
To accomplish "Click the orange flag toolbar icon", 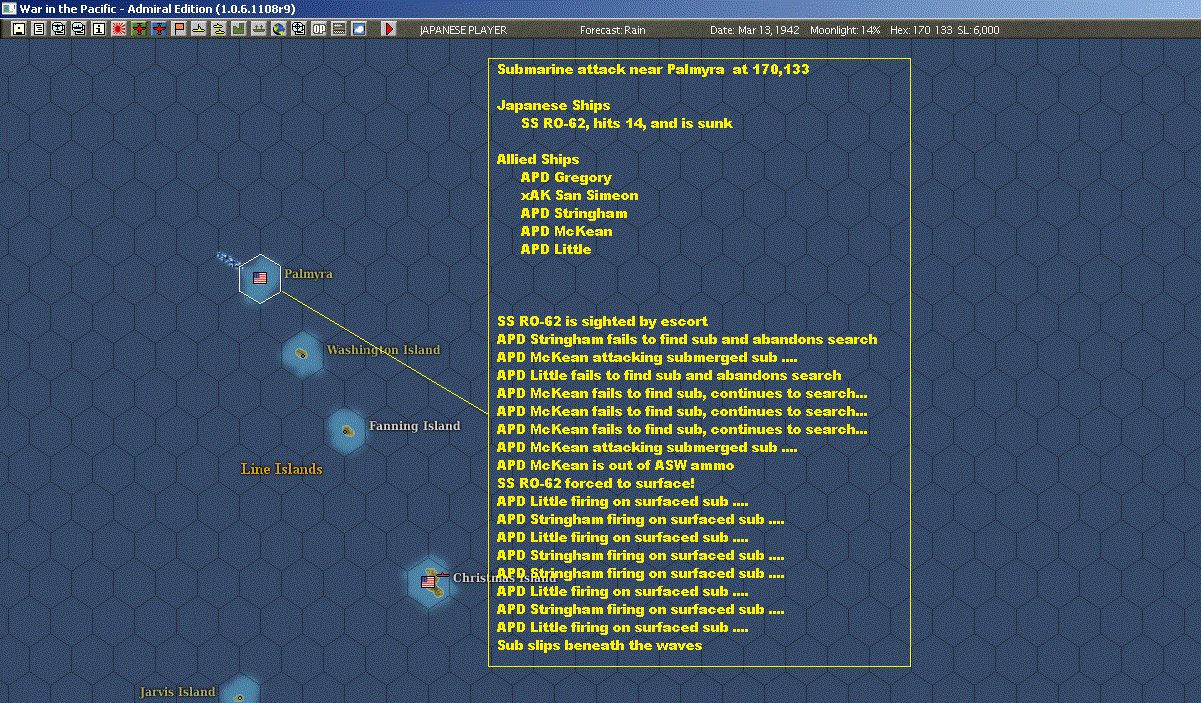I will [x=179, y=29].
